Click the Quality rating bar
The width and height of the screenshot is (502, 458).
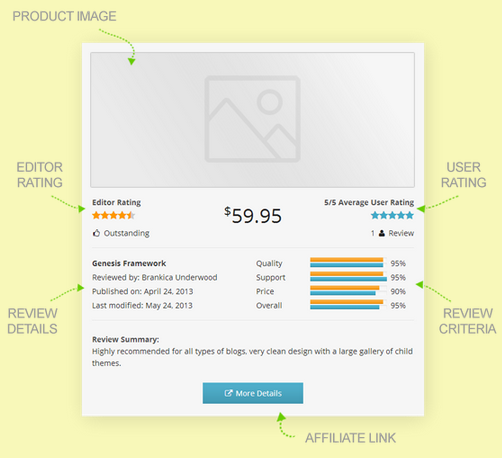pyautogui.click(x=348, y=263)
